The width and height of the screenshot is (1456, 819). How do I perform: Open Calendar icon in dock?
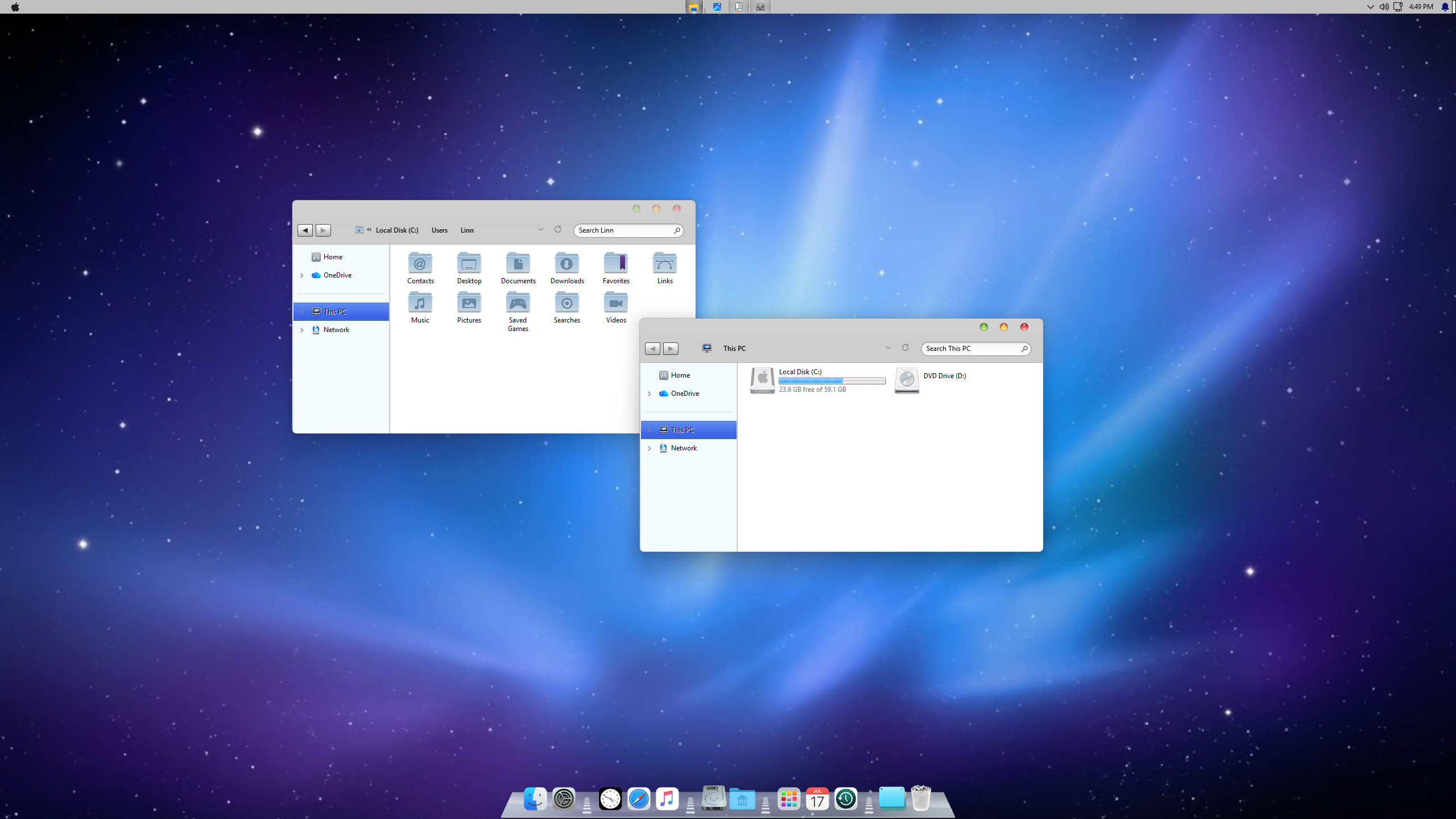click(x=817, y=799)
